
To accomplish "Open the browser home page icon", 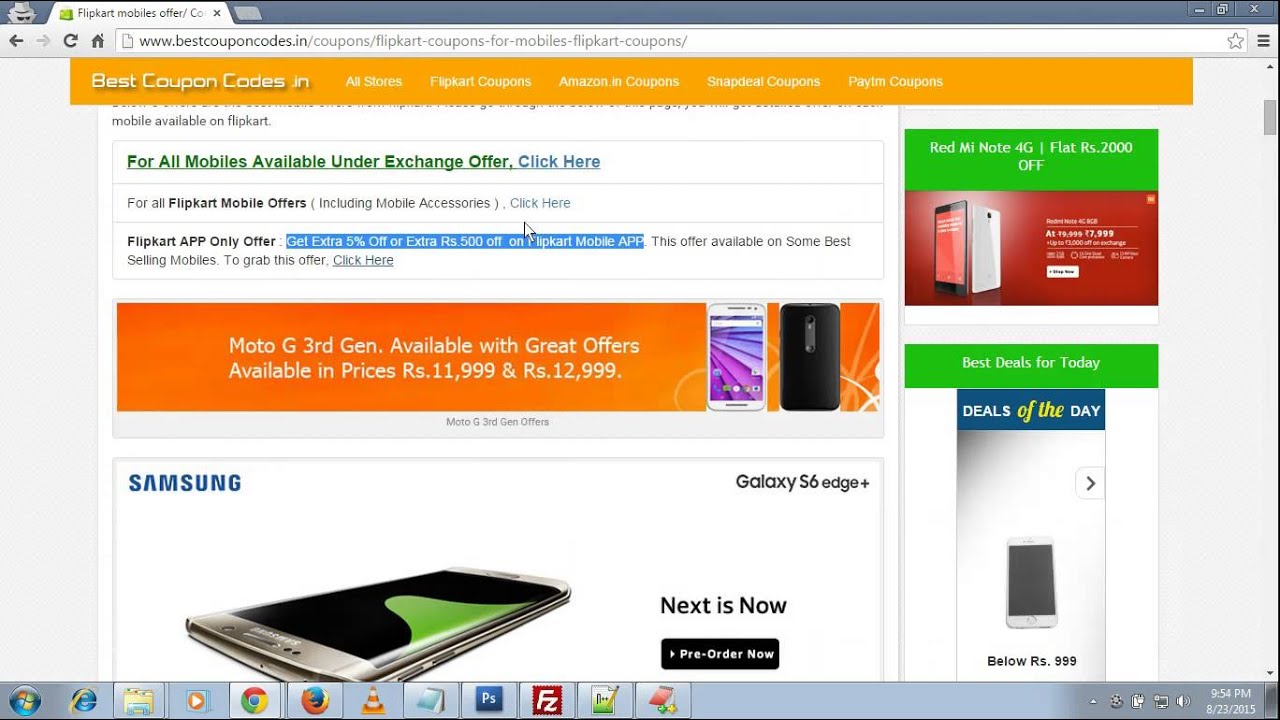I will 97,41.
